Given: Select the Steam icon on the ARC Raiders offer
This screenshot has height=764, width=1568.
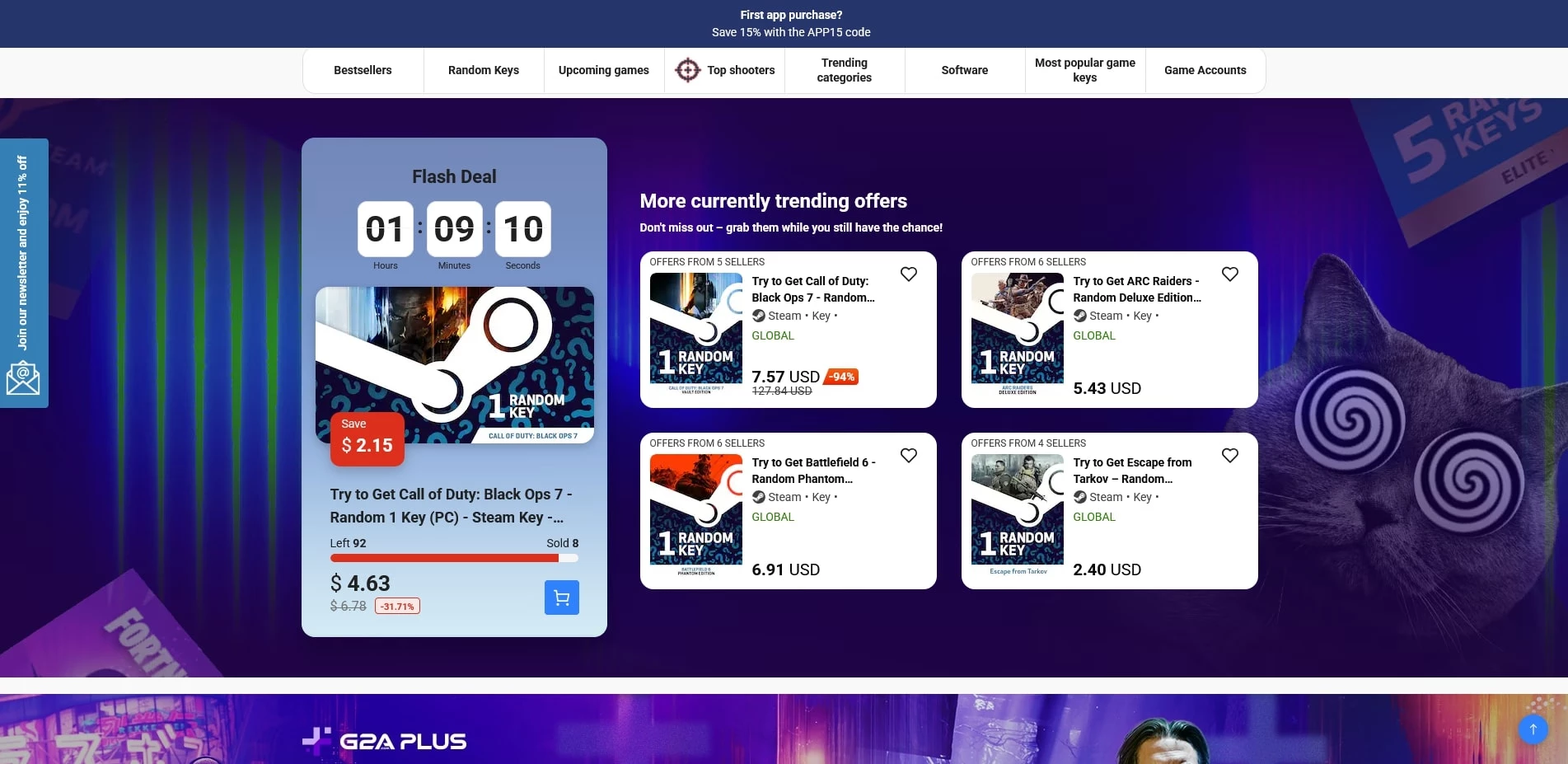Looking at the screenshot, I should click(x=1079, y=316).
